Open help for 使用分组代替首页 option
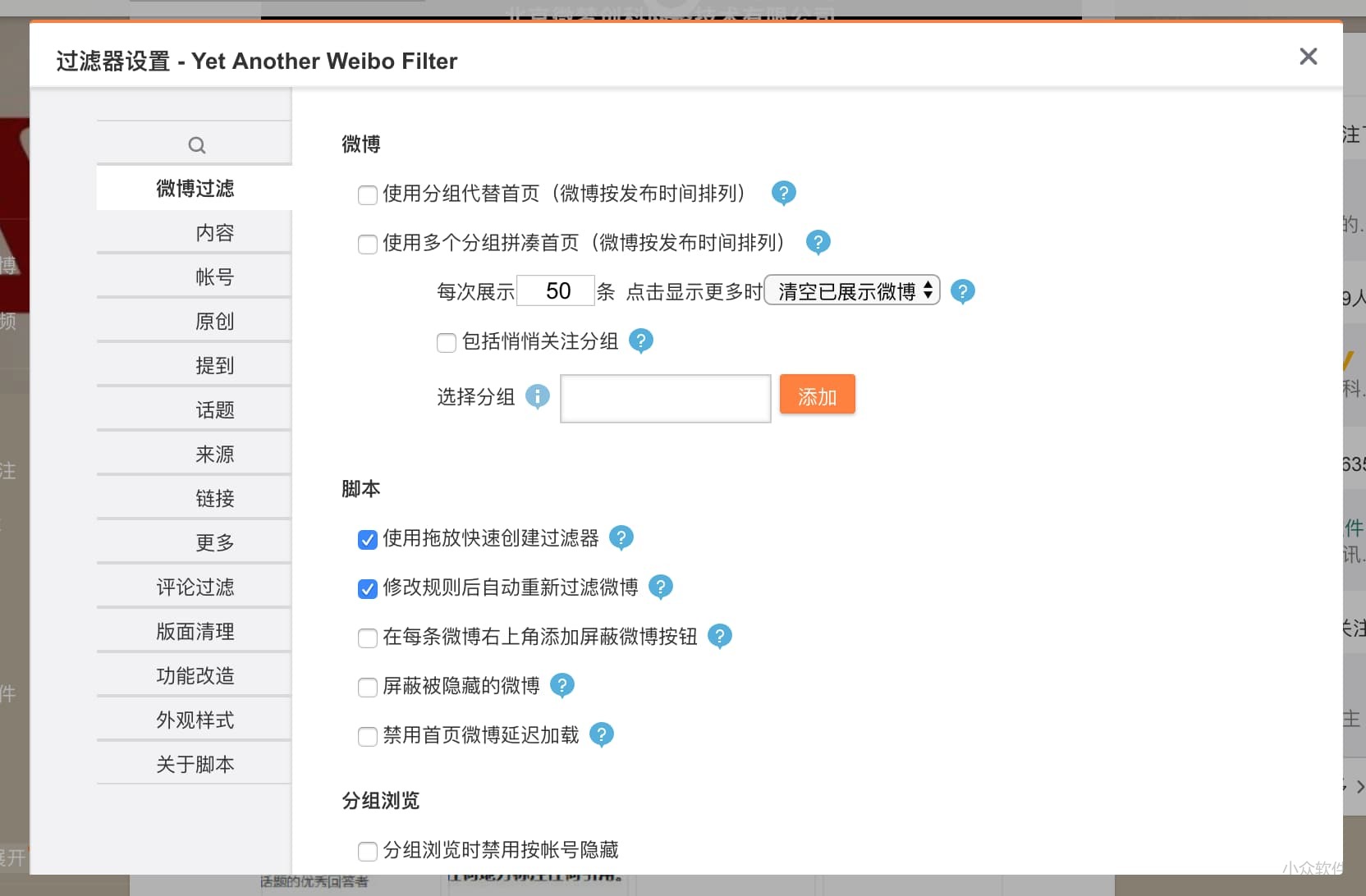Image resolution: width=1366 pixels, height=896 pixels. [x=783, y=193]
